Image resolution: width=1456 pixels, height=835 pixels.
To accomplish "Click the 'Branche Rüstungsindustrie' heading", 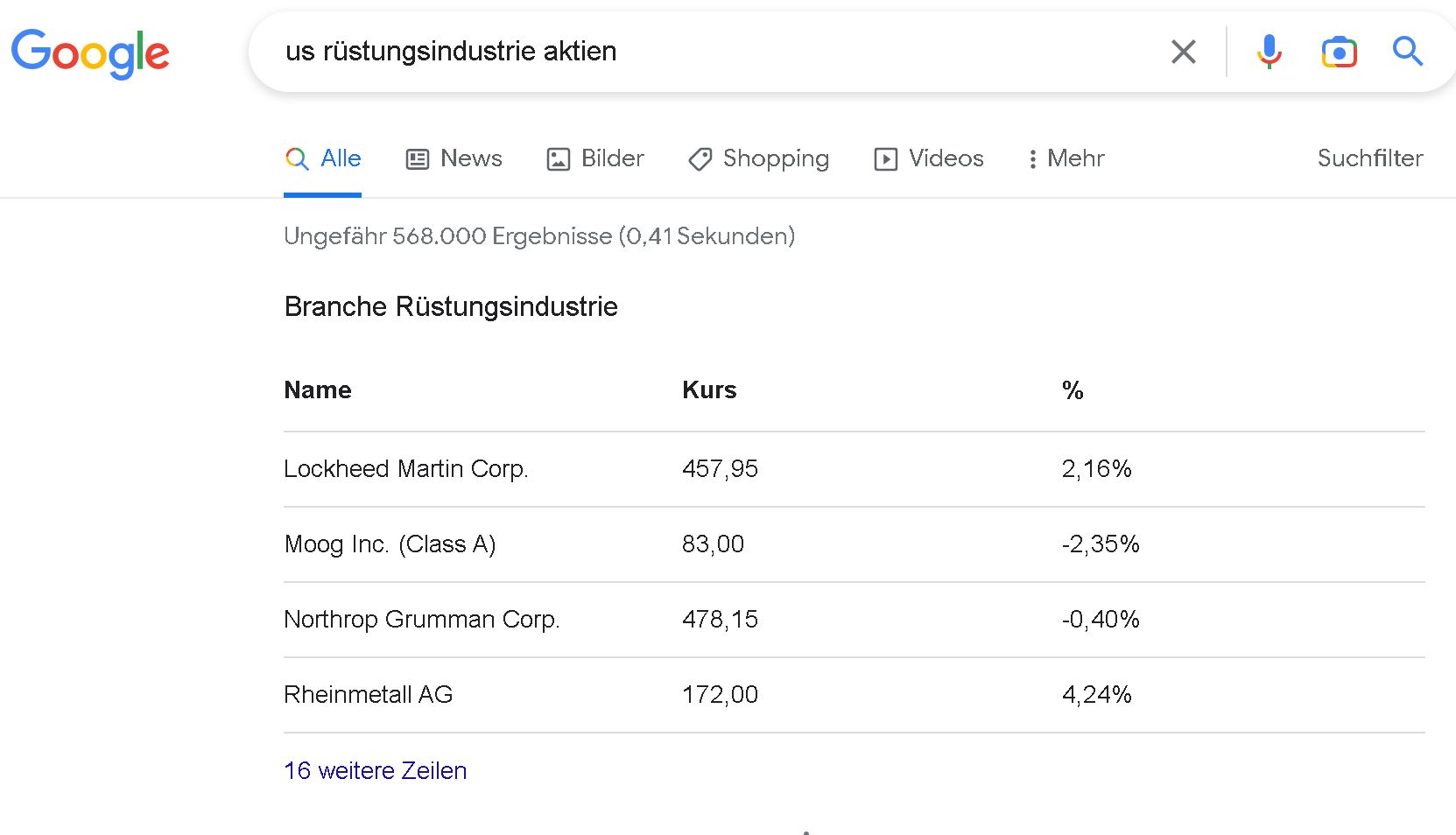I will coord(451,307).
